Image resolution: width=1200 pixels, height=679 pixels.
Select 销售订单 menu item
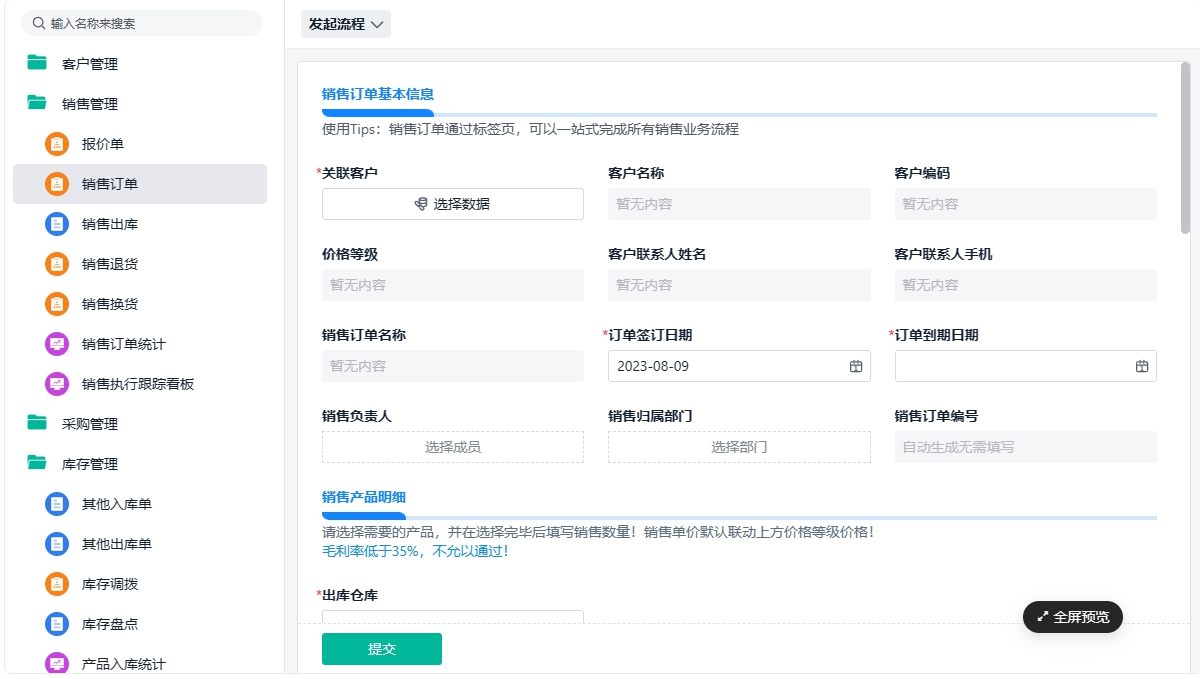click(x=140, y=184)
